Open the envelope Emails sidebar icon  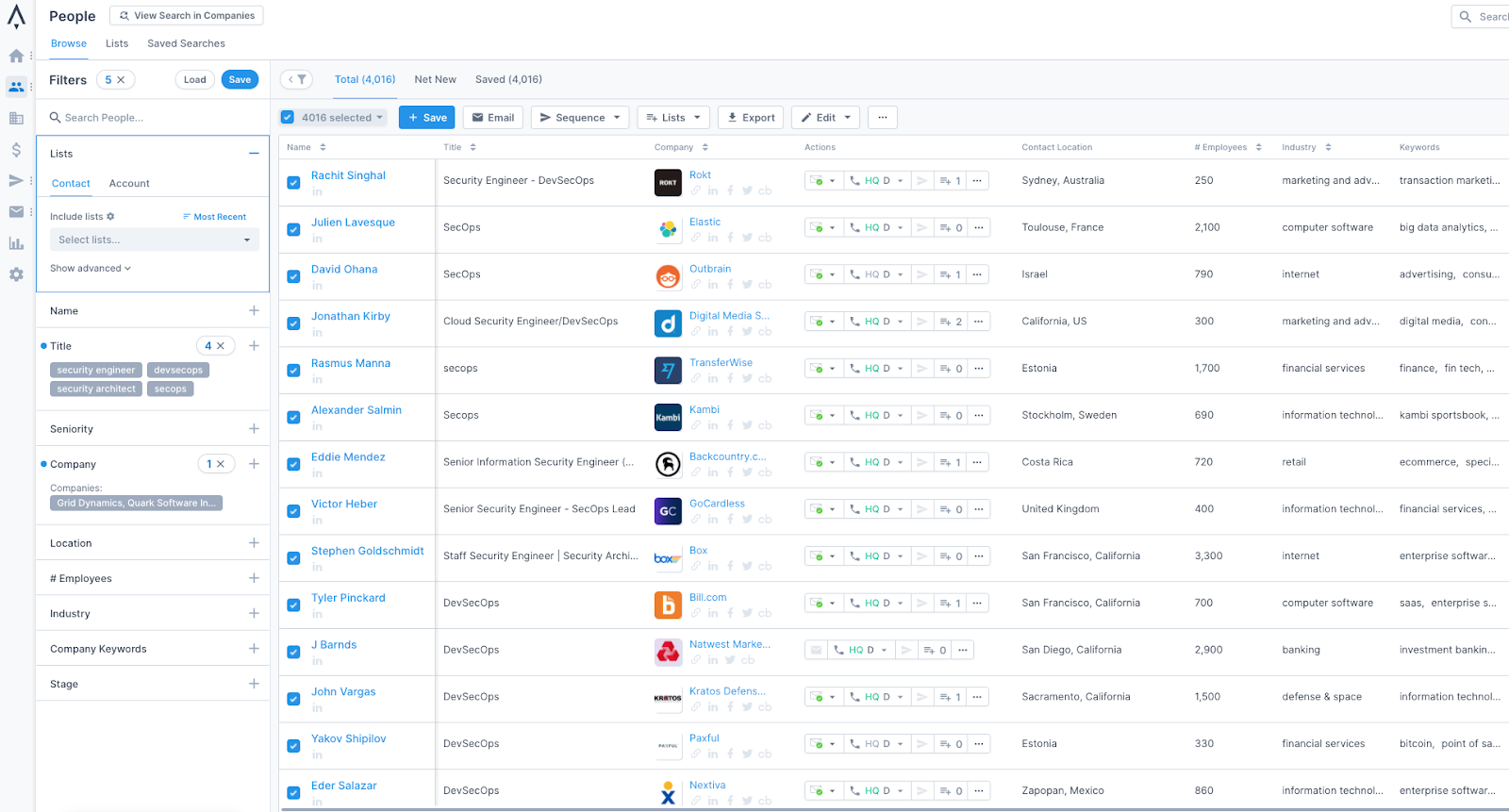tap(16, 211)
